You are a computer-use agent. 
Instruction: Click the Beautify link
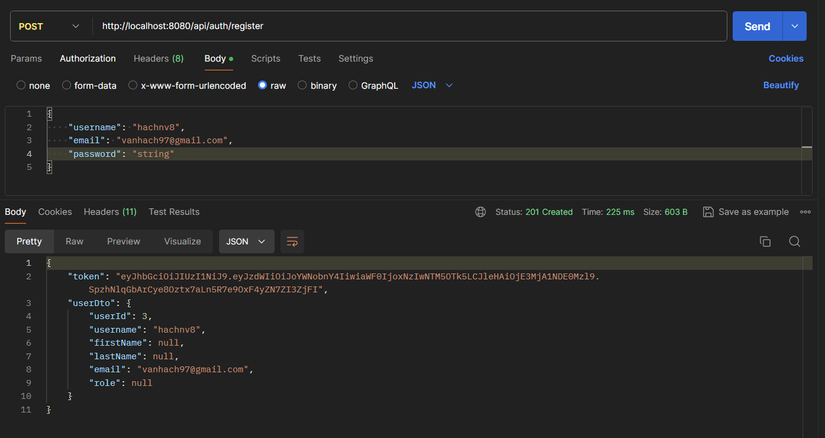pyautogui.click(x=780, y=86)
